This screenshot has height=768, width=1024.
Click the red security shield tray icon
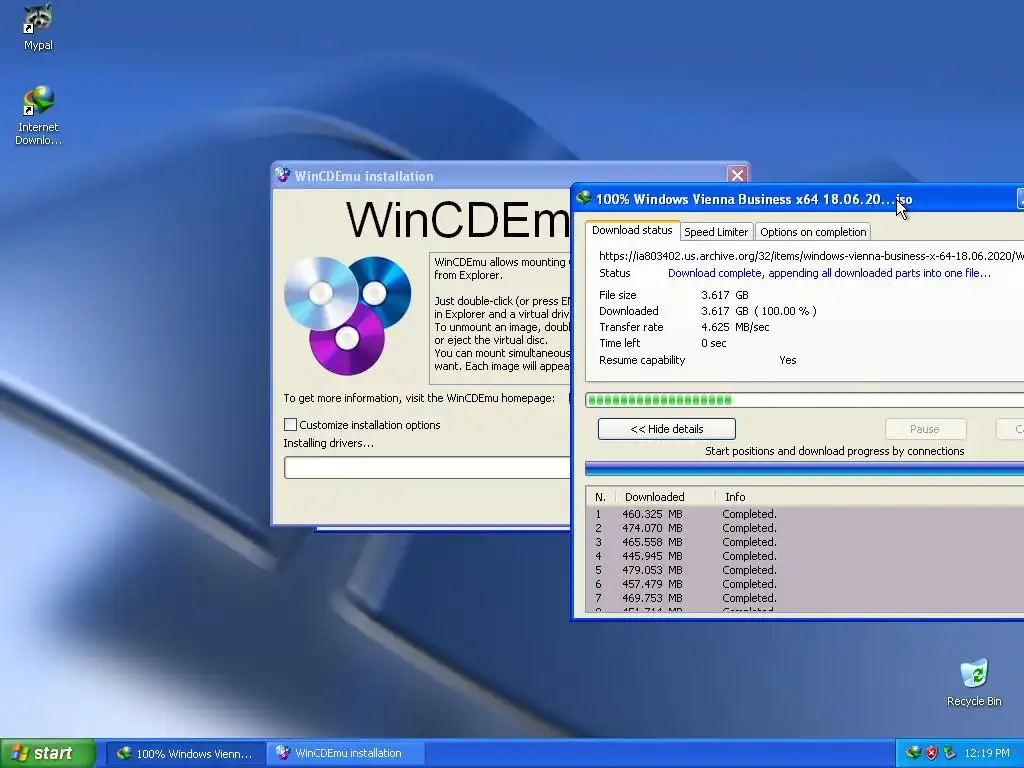click(931, 753)
